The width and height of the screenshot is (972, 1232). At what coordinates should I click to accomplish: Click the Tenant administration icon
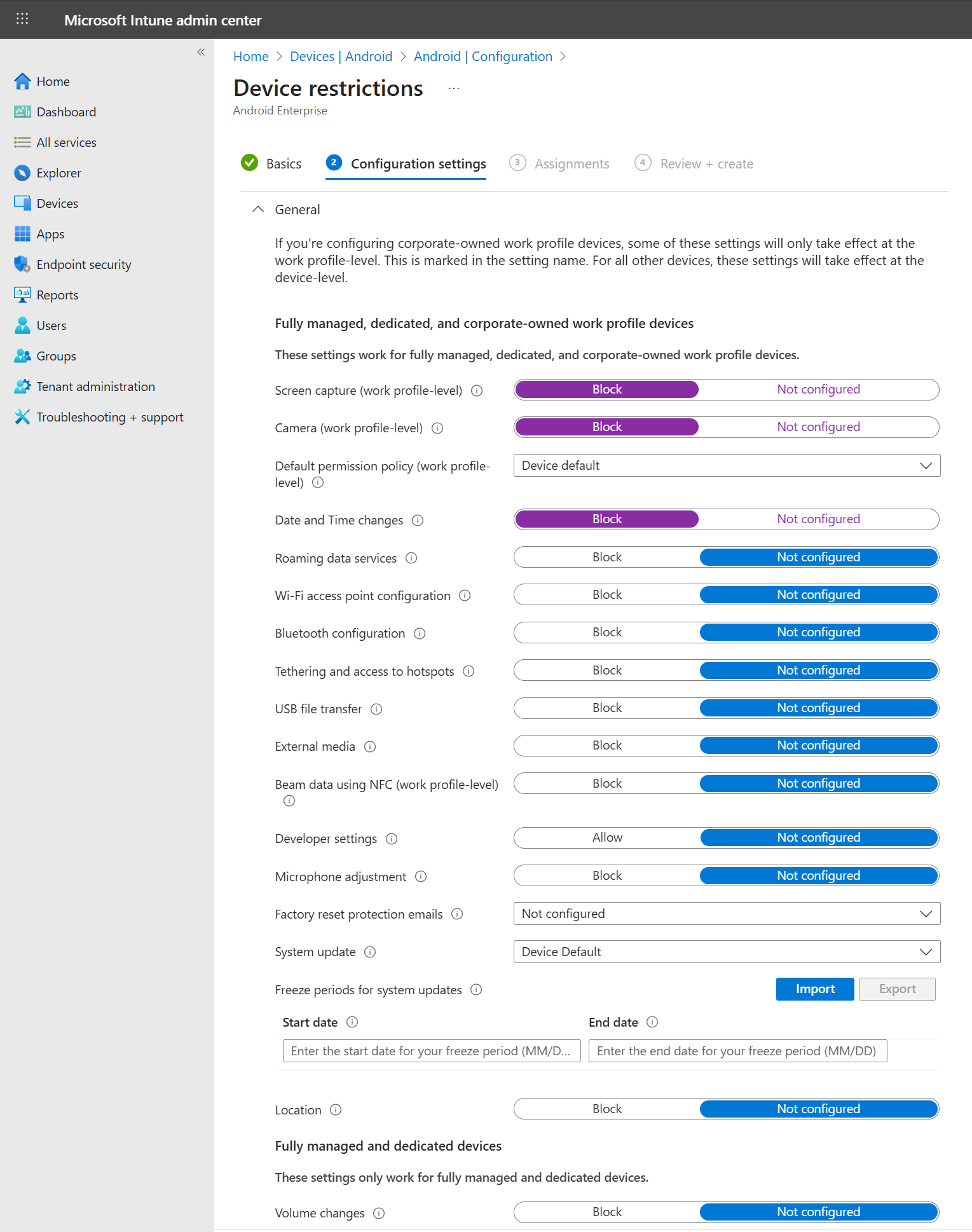coord(22,387)
